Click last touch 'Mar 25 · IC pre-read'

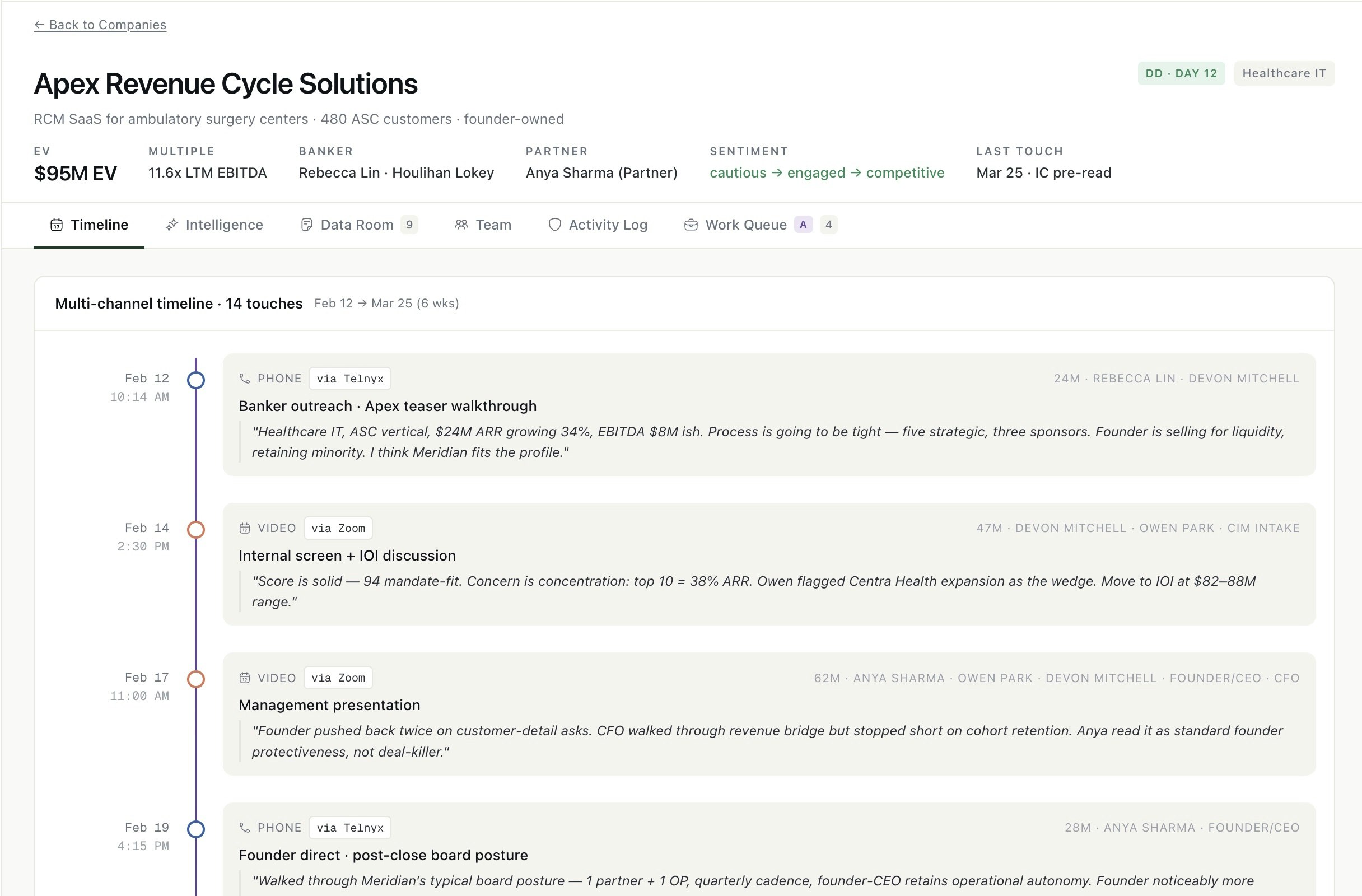tap(1044, 173)
